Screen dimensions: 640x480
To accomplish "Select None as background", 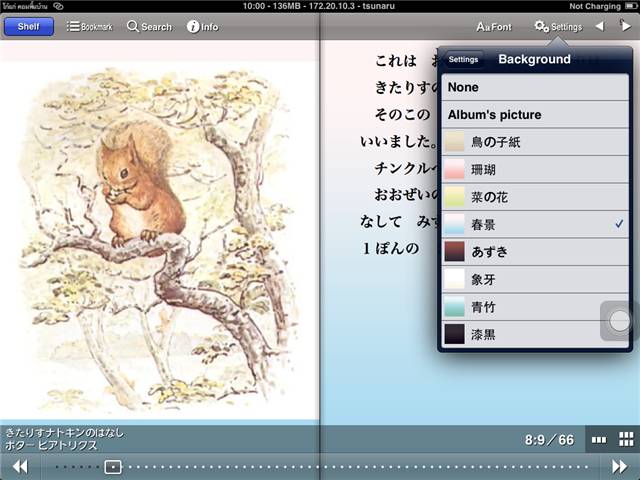I will [x=535, y=87].
